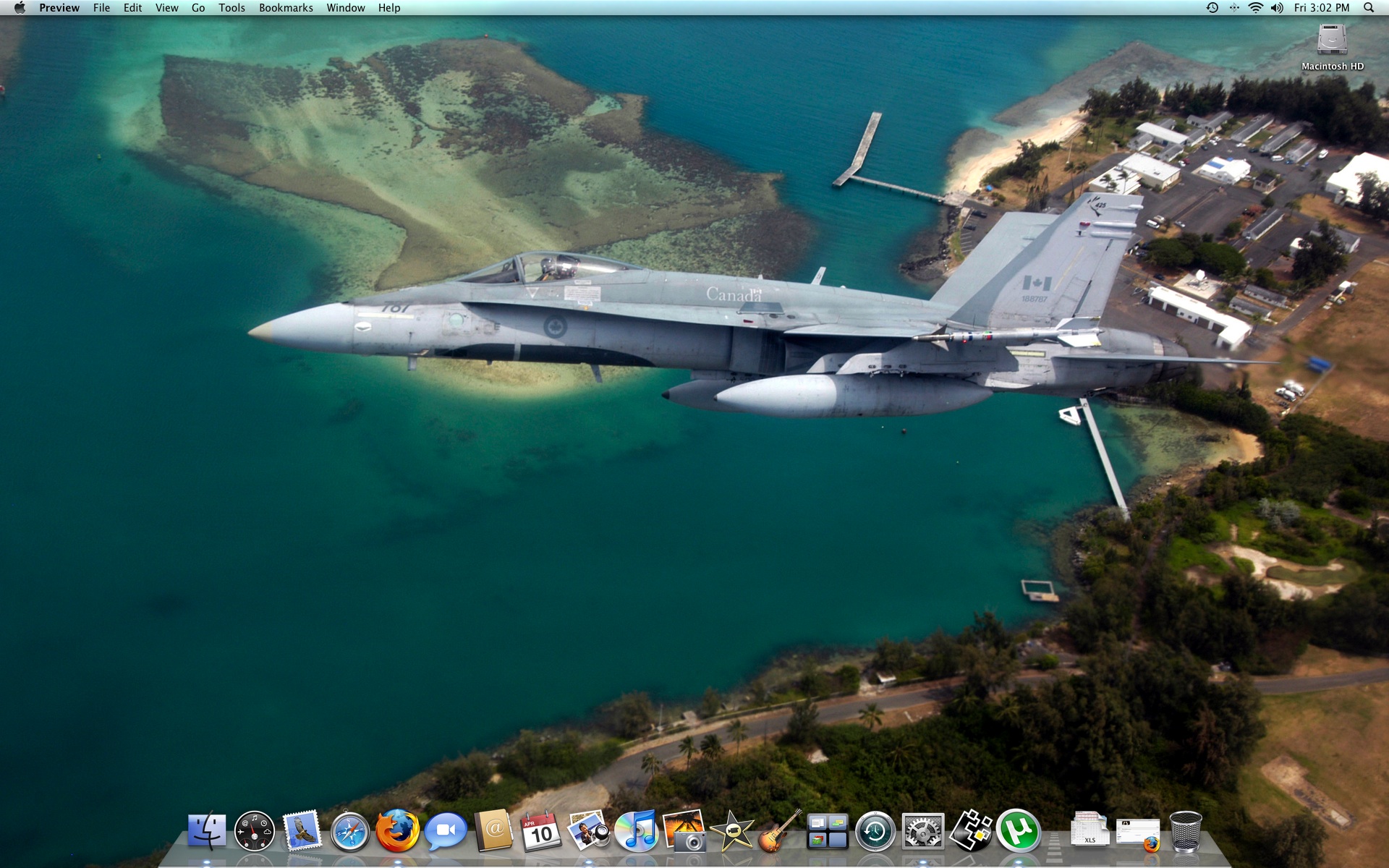Click the Time Machine status icon in menu bar
This screenshot has height=868, width=1389.
1212,8
